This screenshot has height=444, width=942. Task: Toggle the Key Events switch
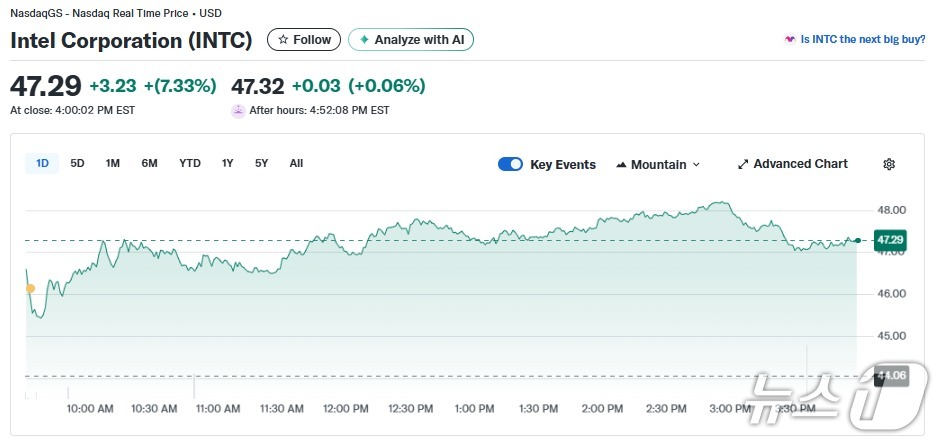click(x=510, y=164)
